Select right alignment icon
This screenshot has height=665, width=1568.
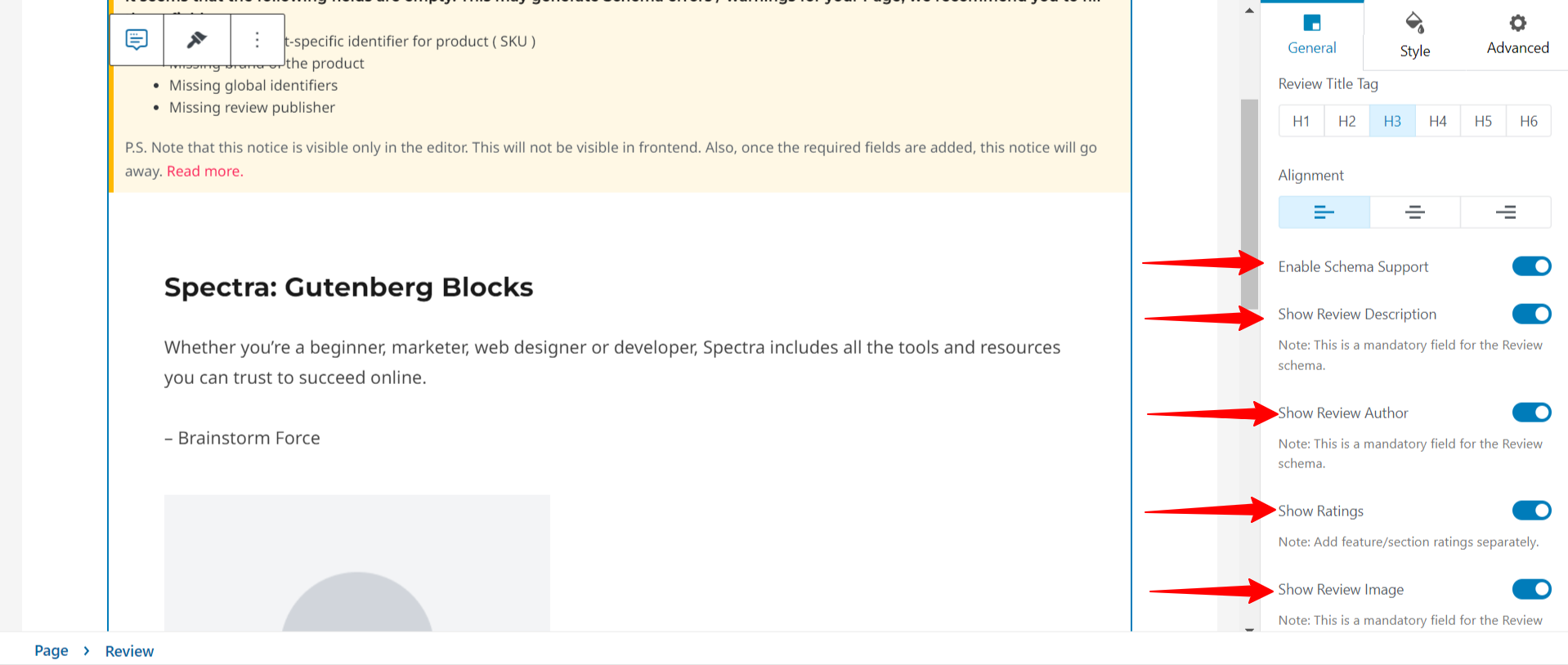tap(1505, 212)
